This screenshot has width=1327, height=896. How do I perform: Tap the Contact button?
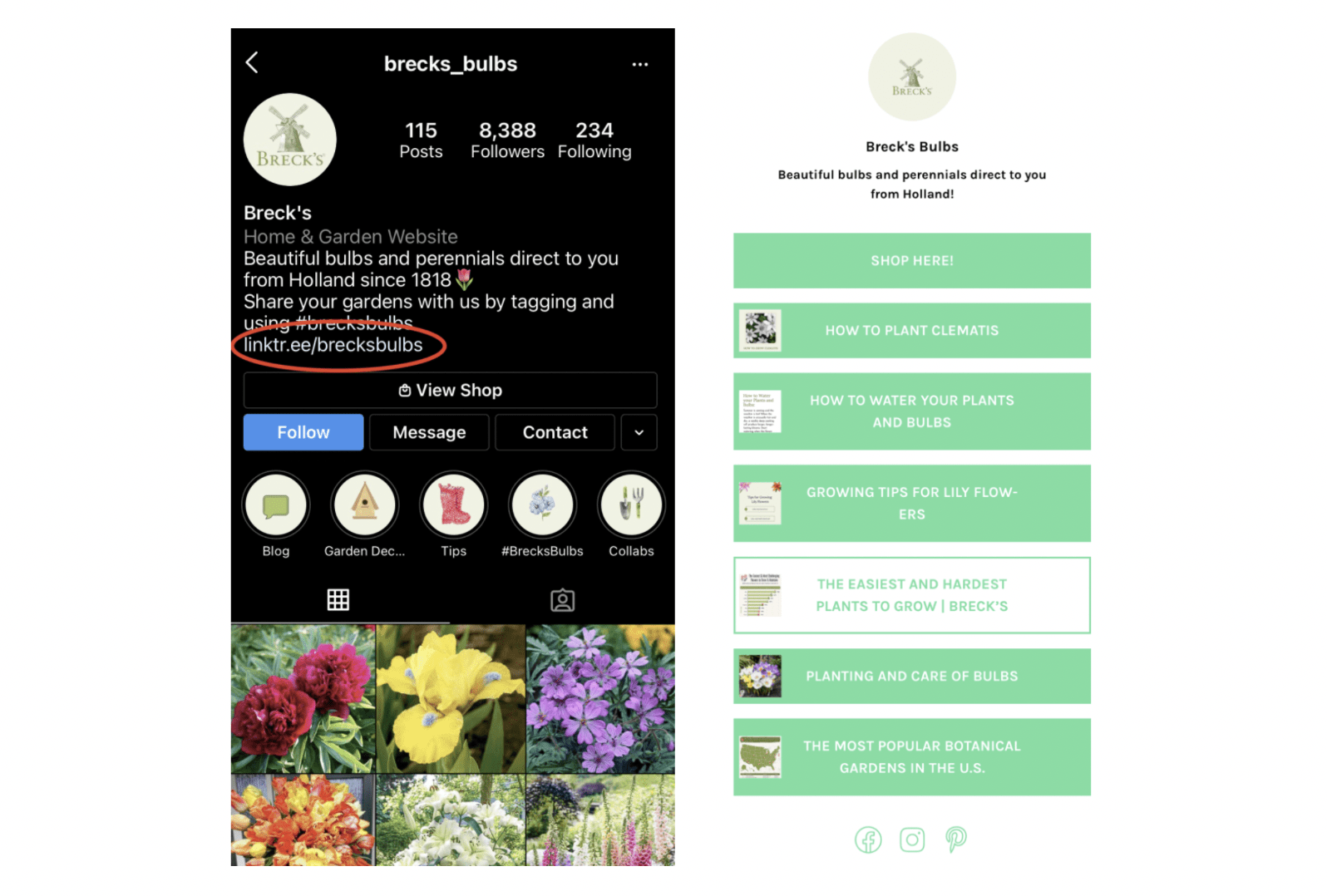(555, 432)
